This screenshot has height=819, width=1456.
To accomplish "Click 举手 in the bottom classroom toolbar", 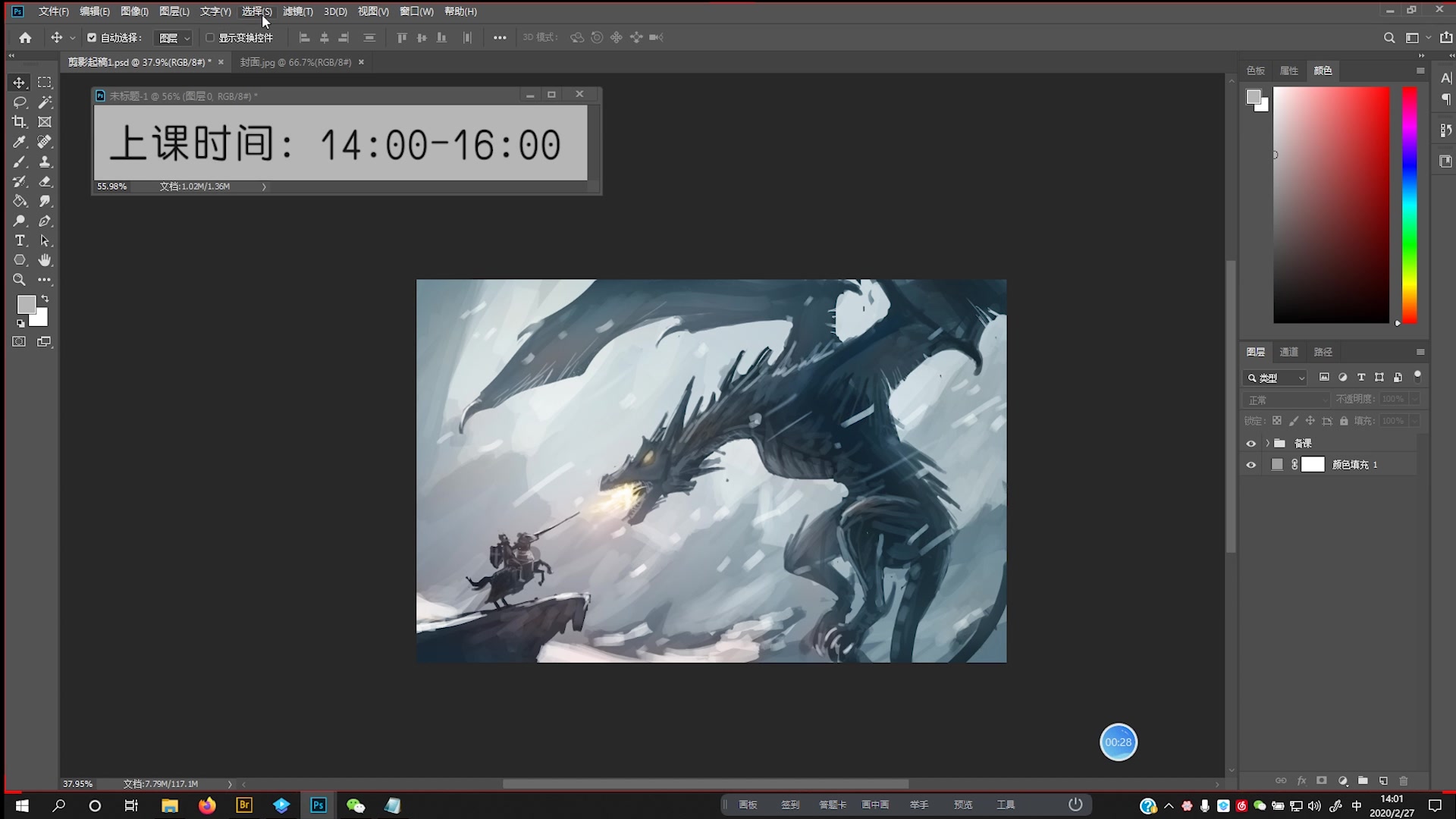I will click(919, 805).
